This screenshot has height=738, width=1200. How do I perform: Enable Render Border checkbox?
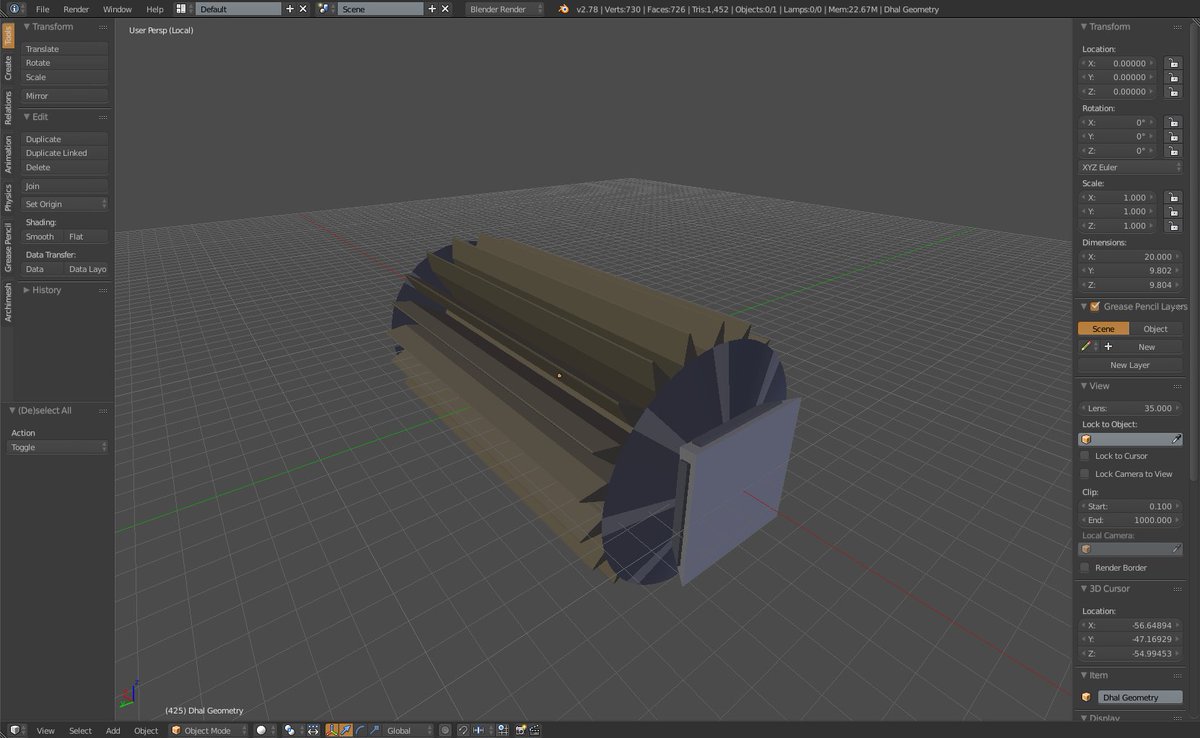1085,568
